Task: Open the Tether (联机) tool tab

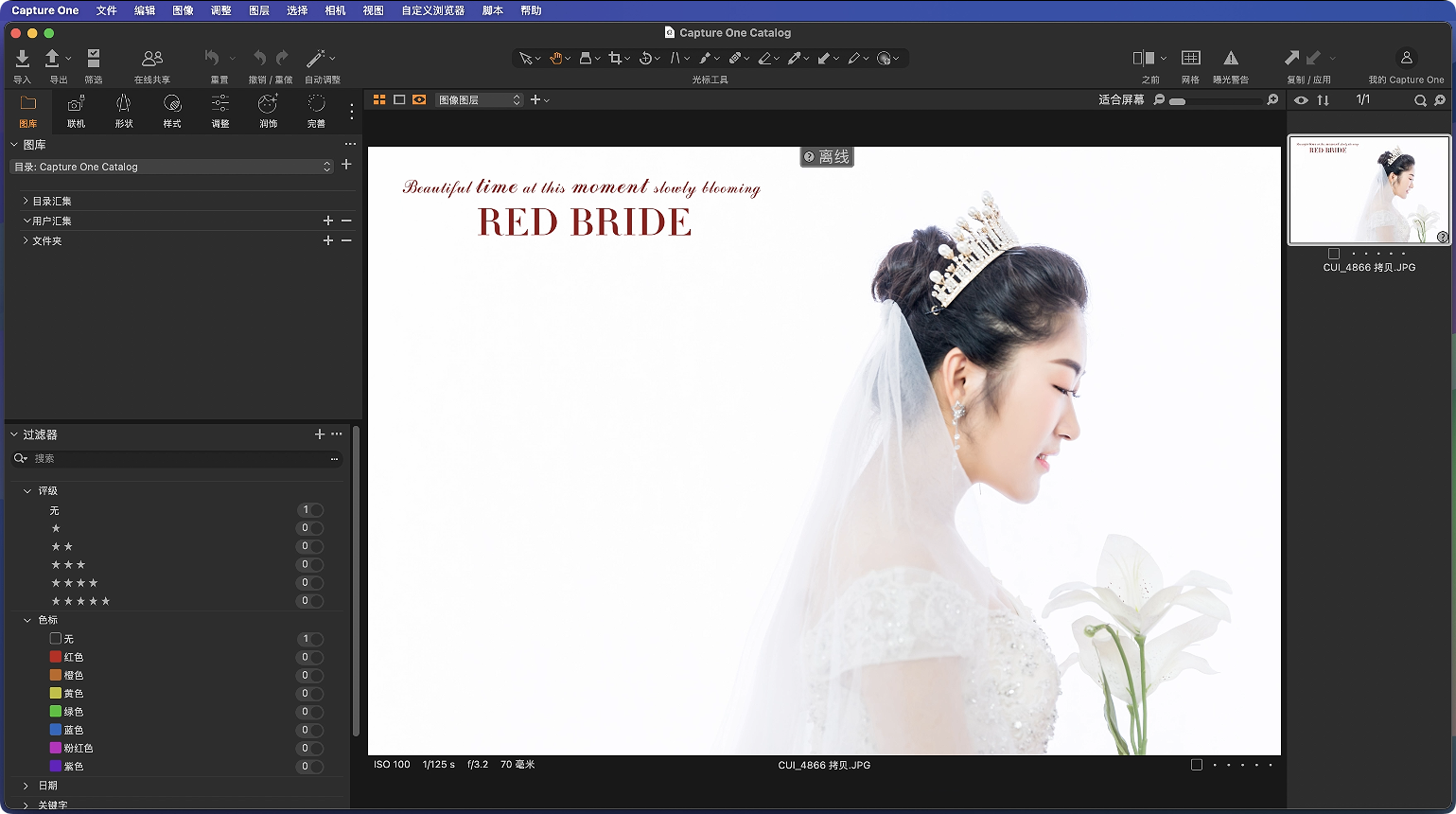Action: (76, 110)
